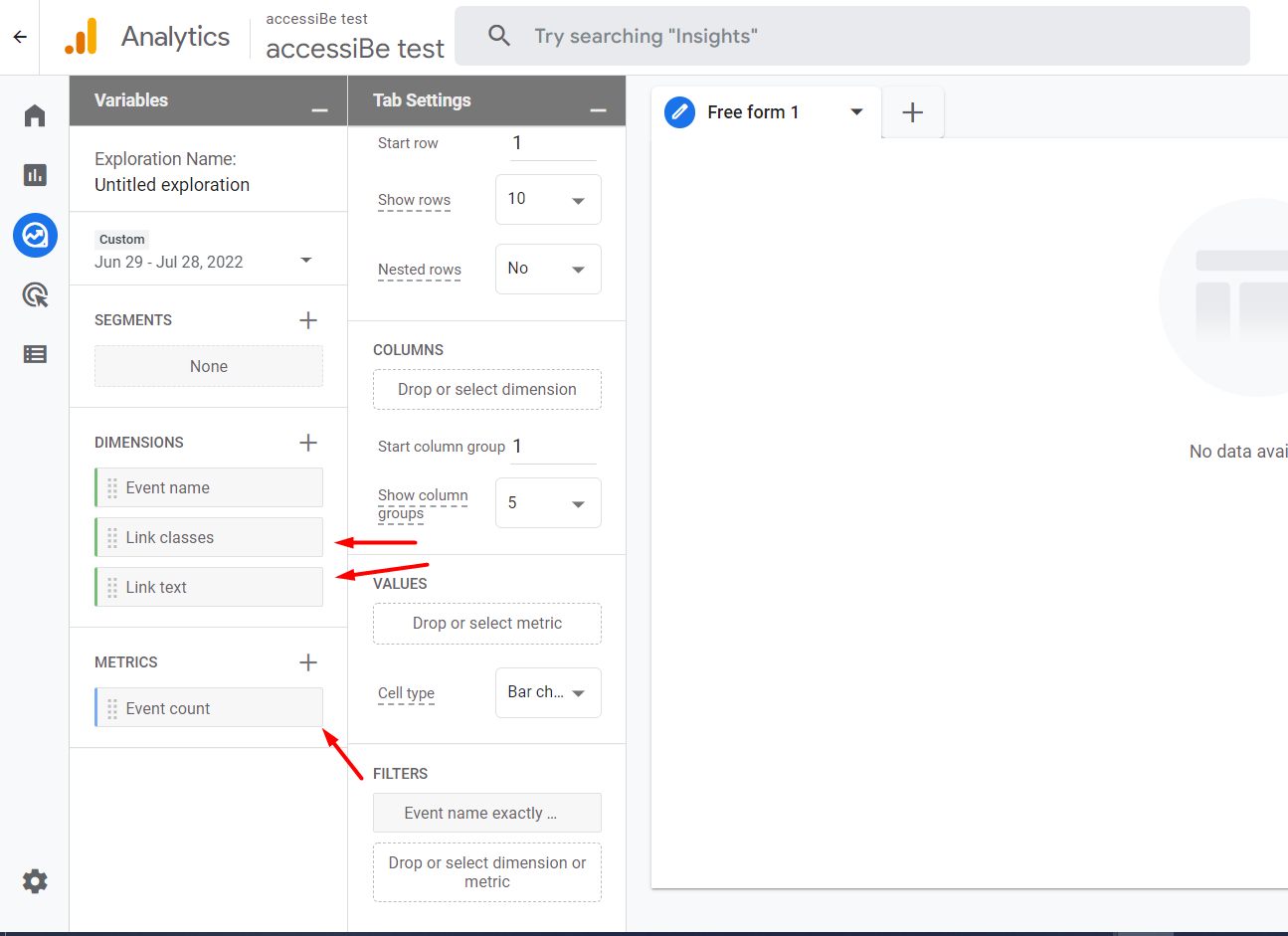1288x936 pixels.
Task: Minimize the Variables panel
Action: click(x=319, y=110)
